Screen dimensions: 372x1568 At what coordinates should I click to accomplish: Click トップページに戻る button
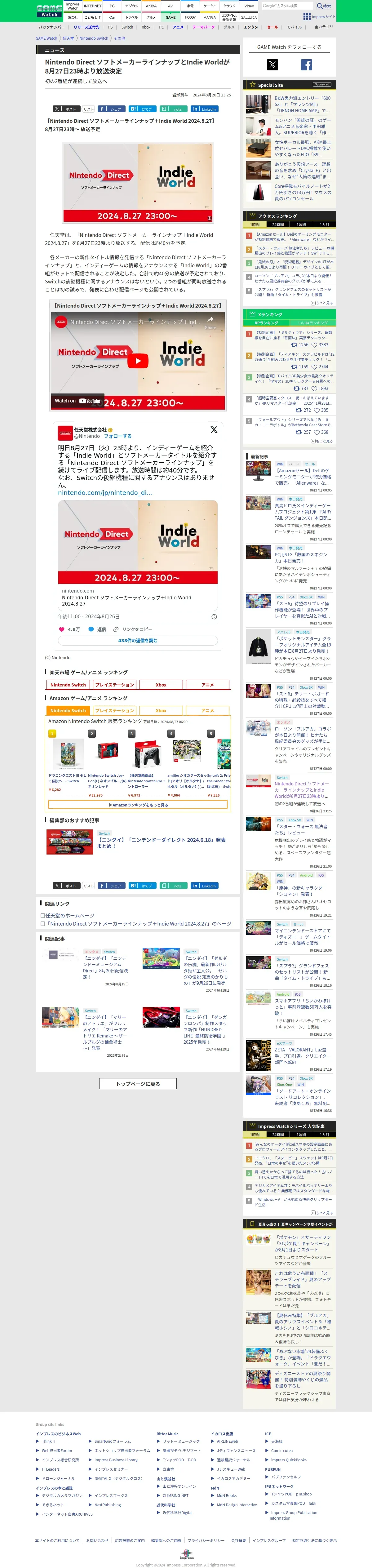pos(138,1084)
